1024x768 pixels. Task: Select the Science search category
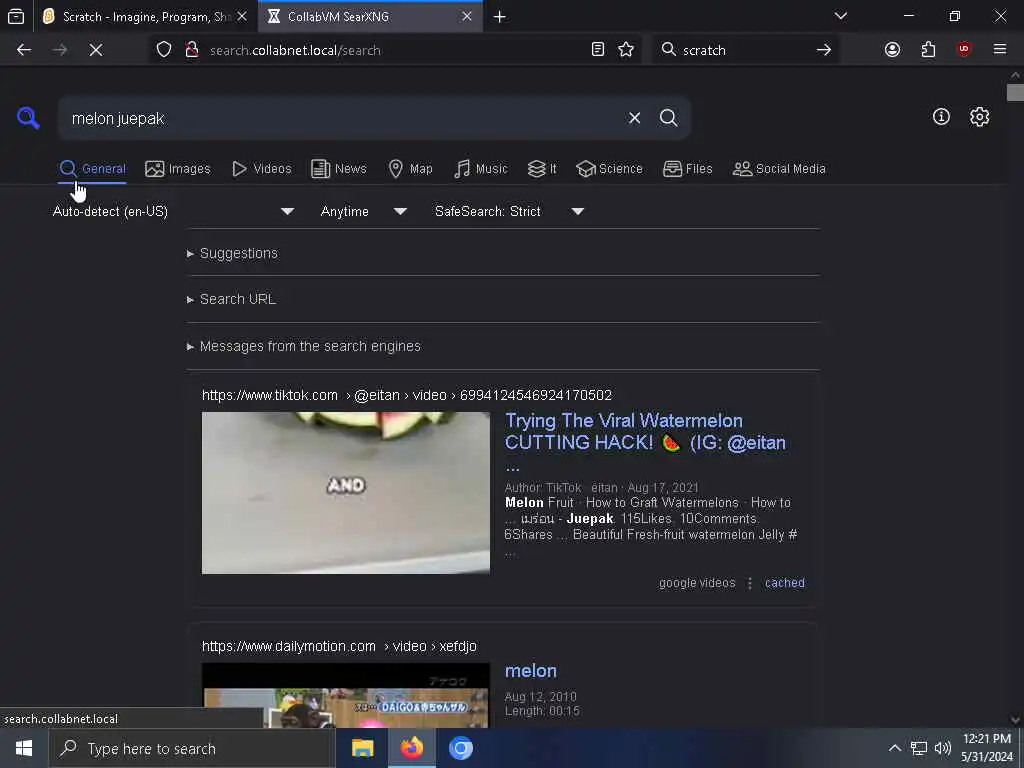[609, 169]
